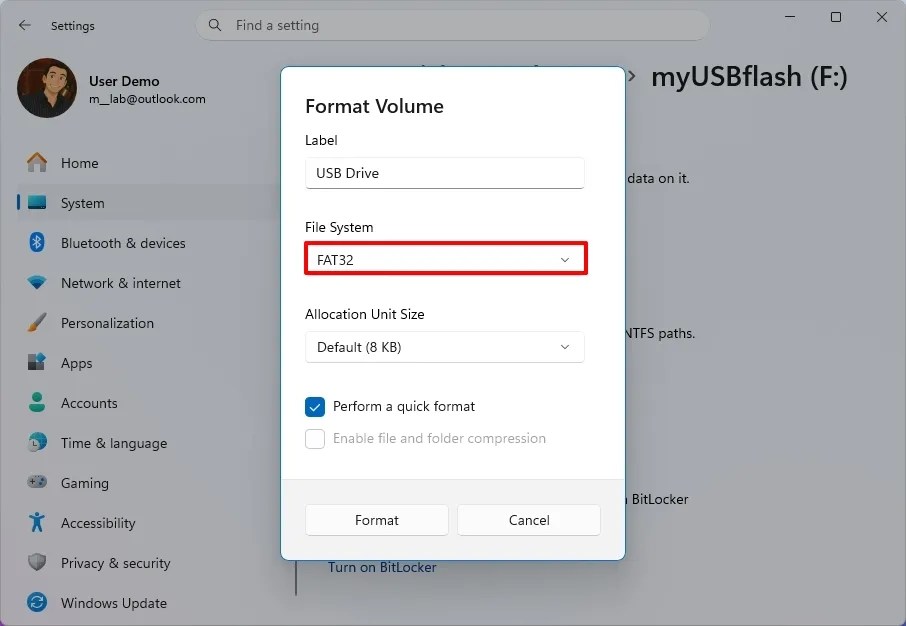
Task: Click the User Demo account name
Action: coord(124,81)
